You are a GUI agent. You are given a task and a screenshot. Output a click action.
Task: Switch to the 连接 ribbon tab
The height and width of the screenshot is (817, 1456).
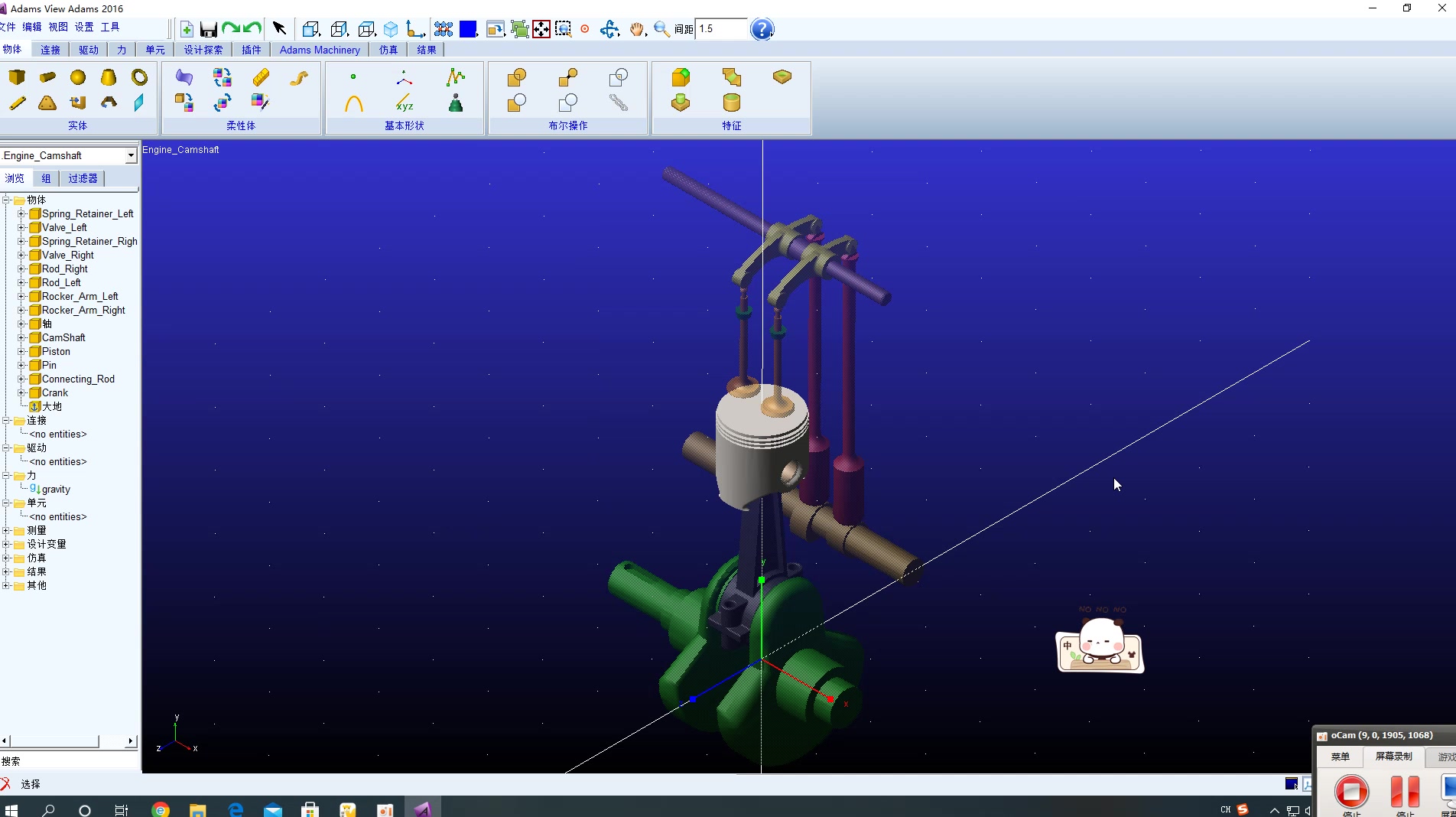pos(50,50)
